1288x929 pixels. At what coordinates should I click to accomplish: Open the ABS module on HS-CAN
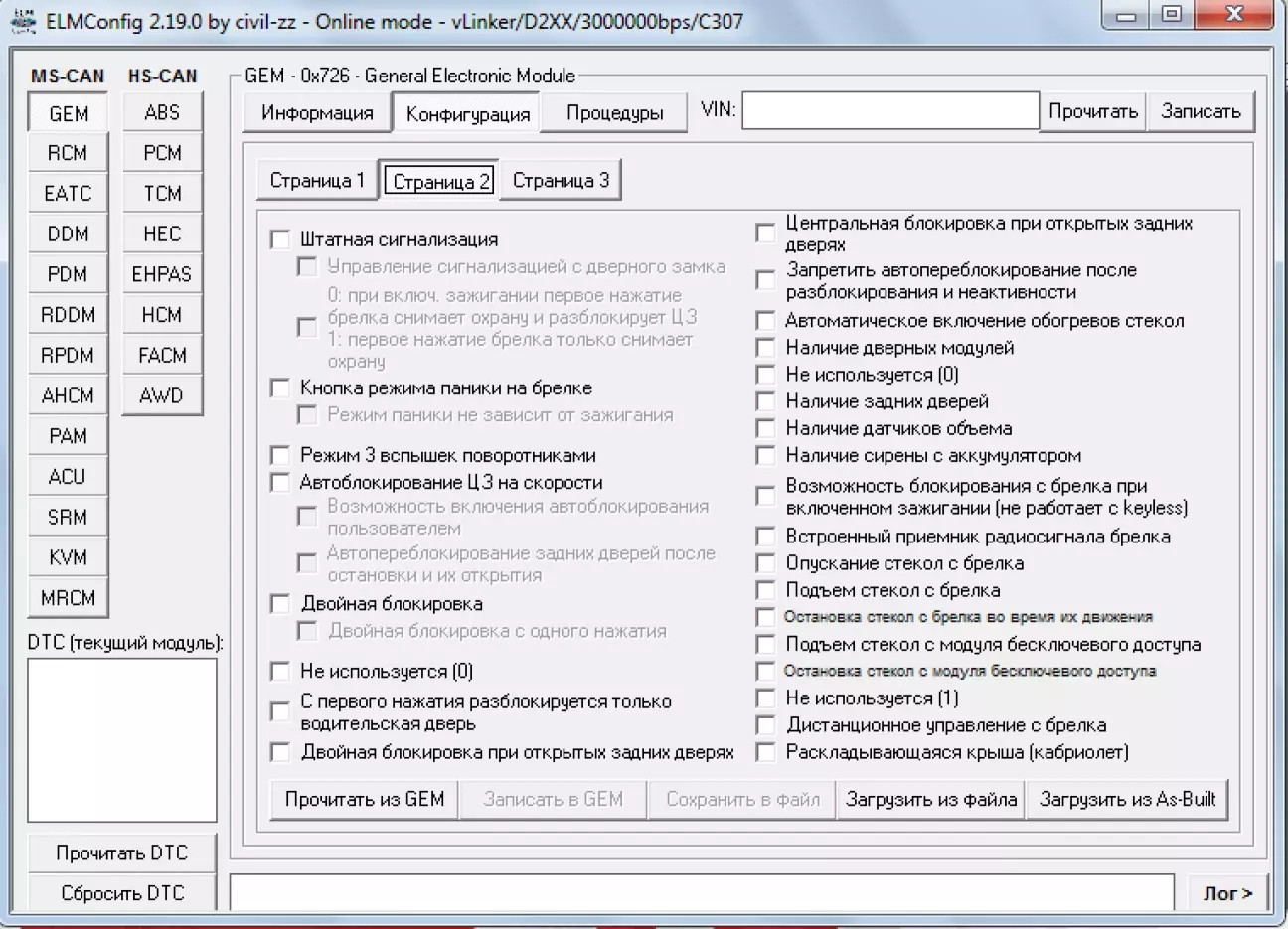(x=162, y=112)
